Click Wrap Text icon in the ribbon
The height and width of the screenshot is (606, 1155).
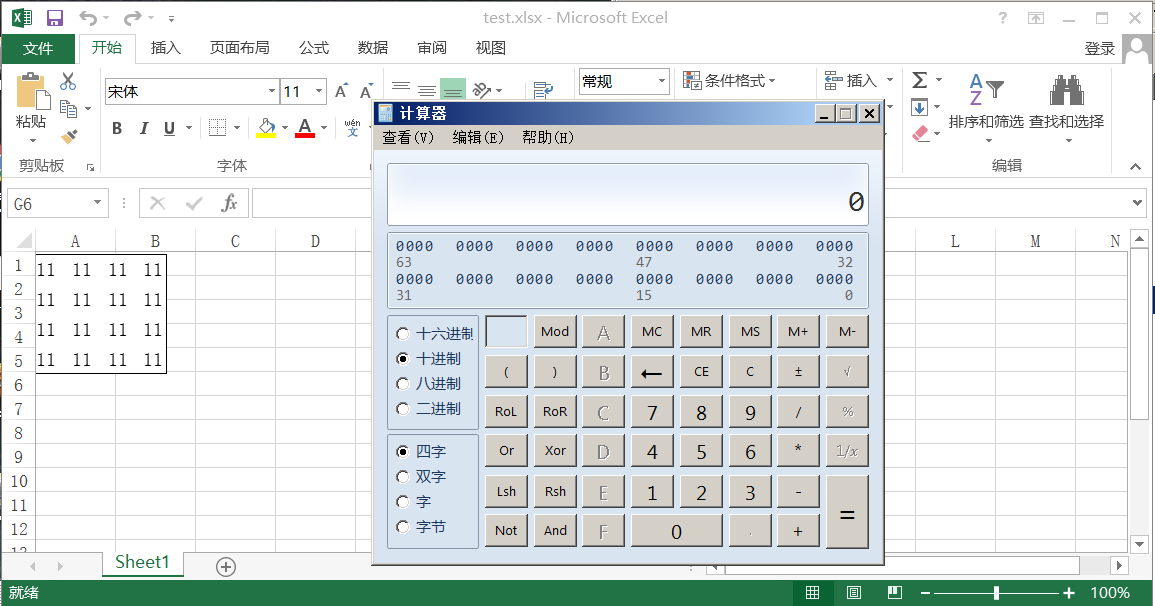tap(544, 91)
